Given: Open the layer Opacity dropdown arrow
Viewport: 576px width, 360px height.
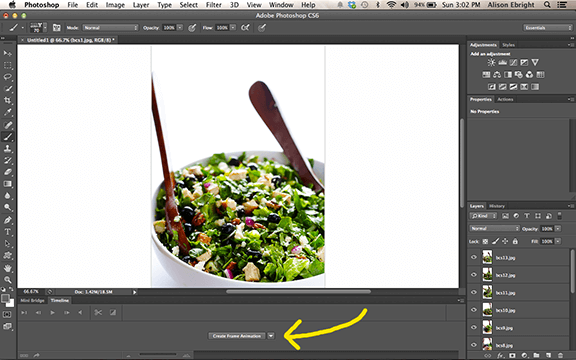Looking at the screenshot, I should pos(558,228).
